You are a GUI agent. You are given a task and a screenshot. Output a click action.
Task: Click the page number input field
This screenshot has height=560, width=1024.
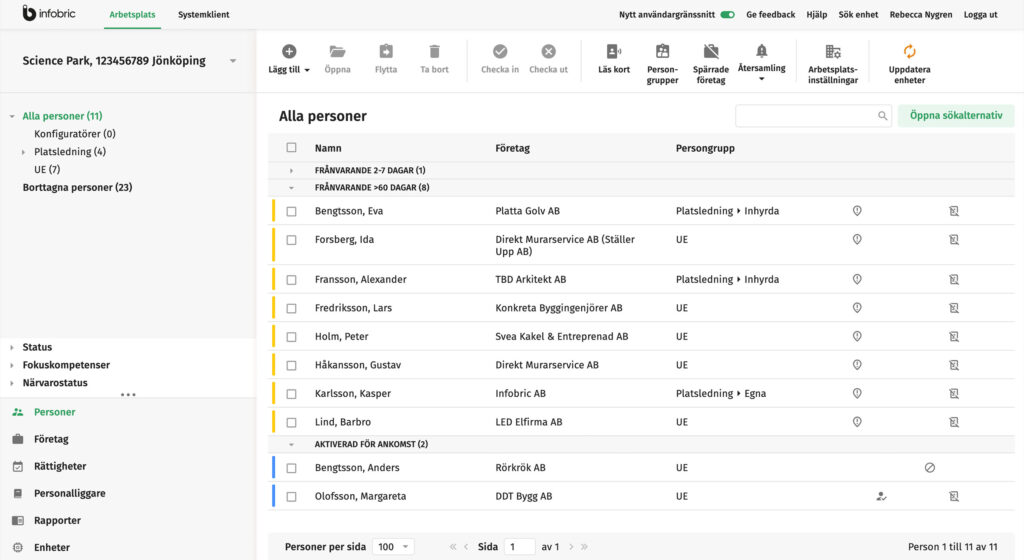point(519,547)
